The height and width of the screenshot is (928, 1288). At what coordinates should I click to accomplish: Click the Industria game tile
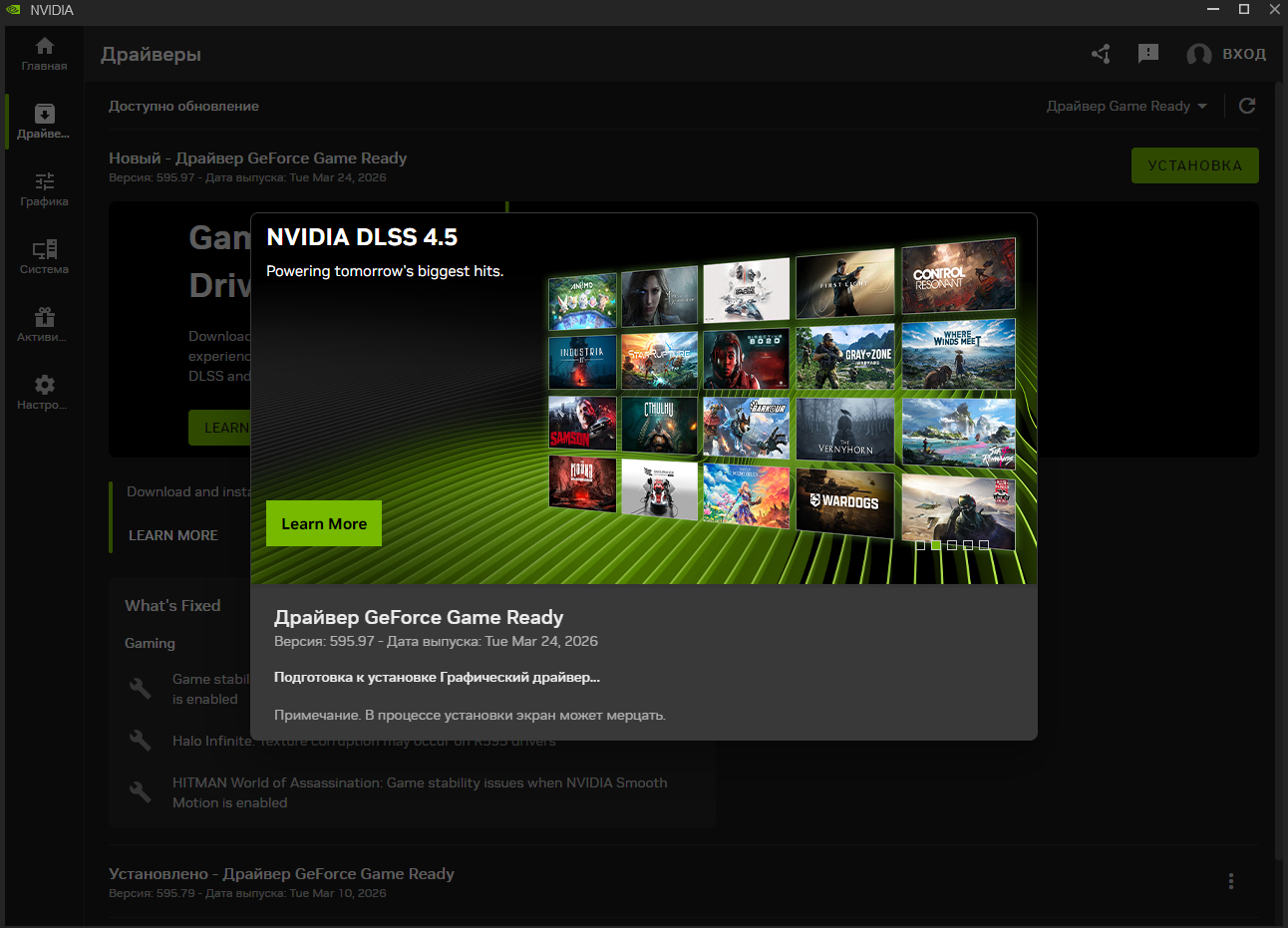pos(582,362)
